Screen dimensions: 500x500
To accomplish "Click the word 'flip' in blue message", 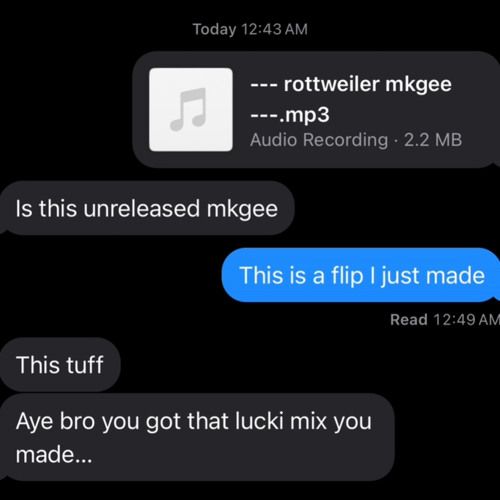I will 347,276.
